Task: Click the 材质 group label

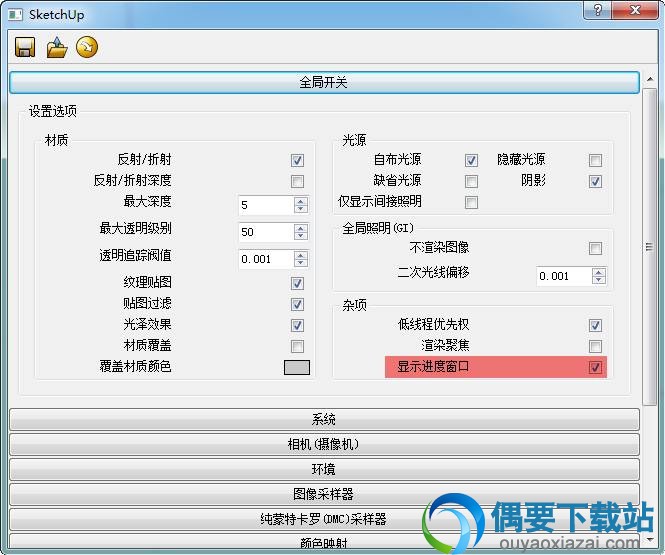Action: (56, 140)
